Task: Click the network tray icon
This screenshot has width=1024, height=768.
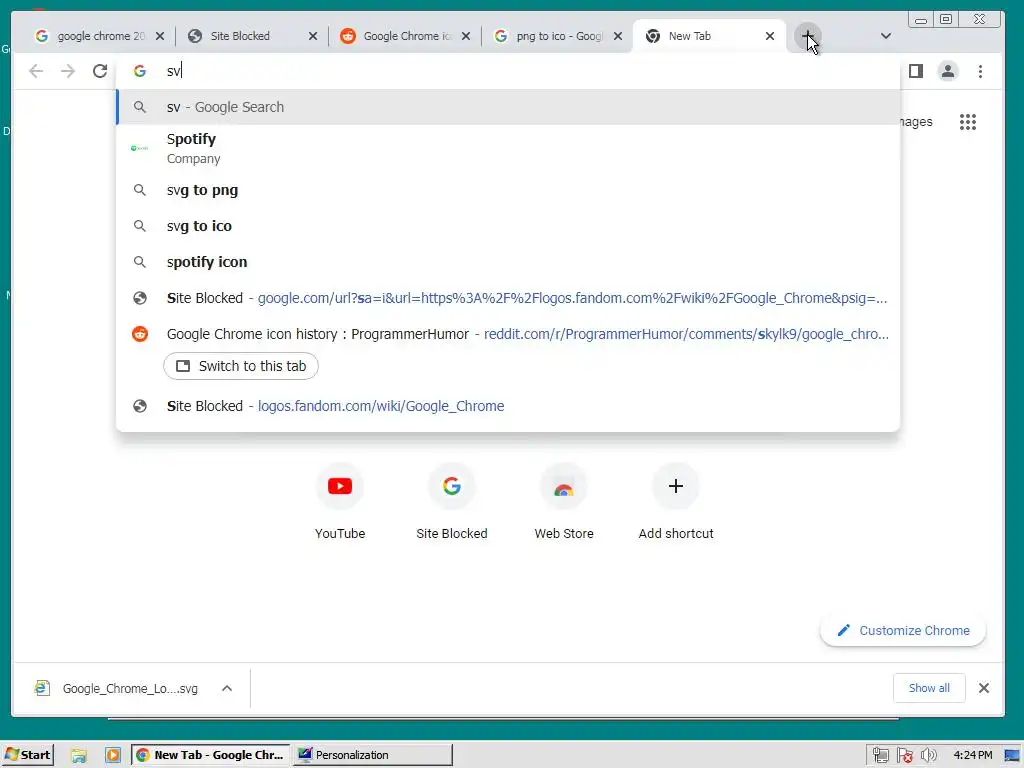Action: pos(880,755)
